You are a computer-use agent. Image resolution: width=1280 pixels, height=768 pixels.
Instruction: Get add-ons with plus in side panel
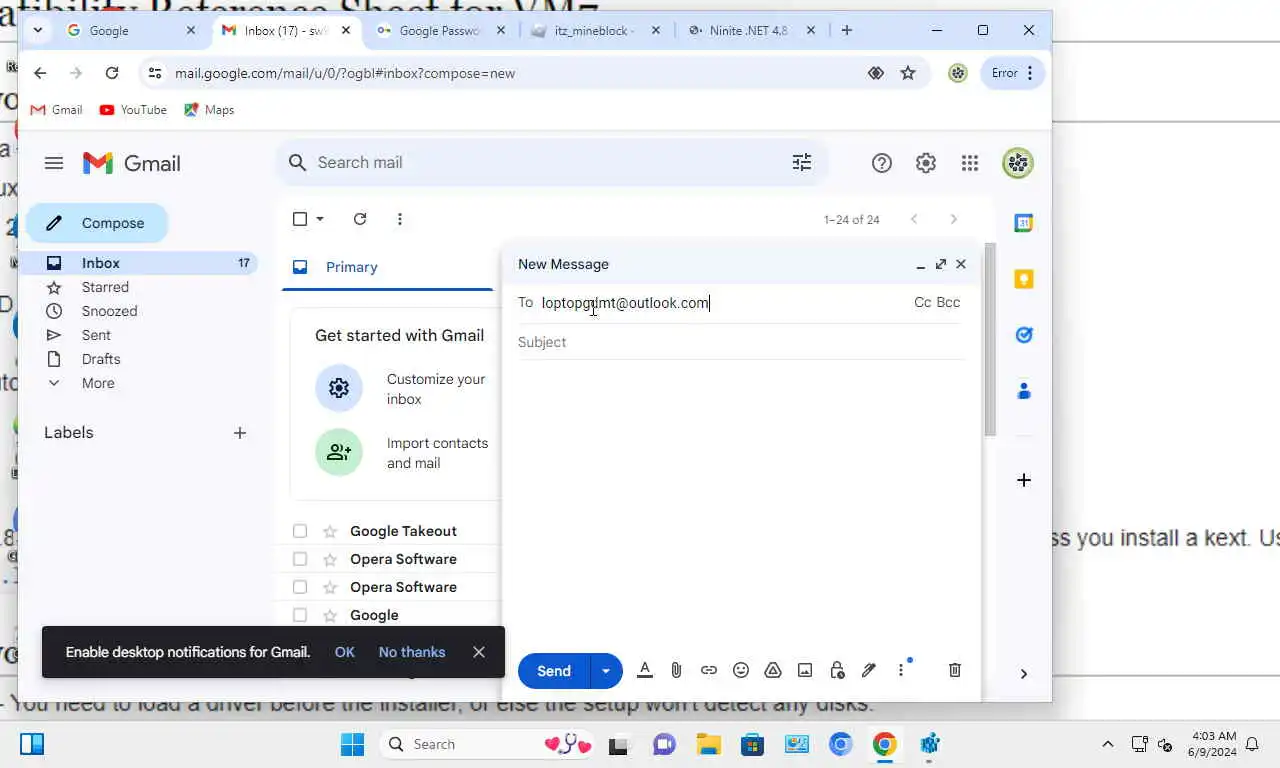point(1023,480)
